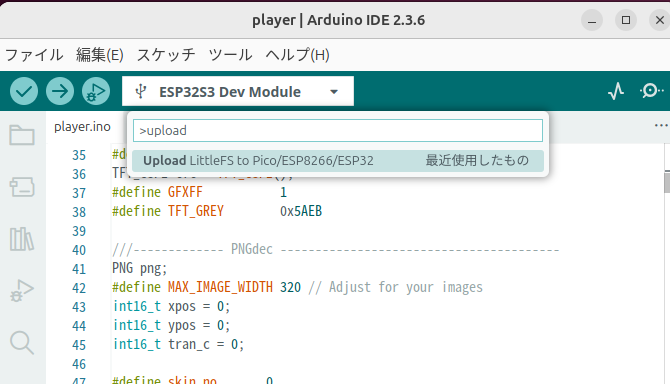This screenshot has width=670, height=384.
Task: Minimize the Arduino IDE window
Action: 592,20
